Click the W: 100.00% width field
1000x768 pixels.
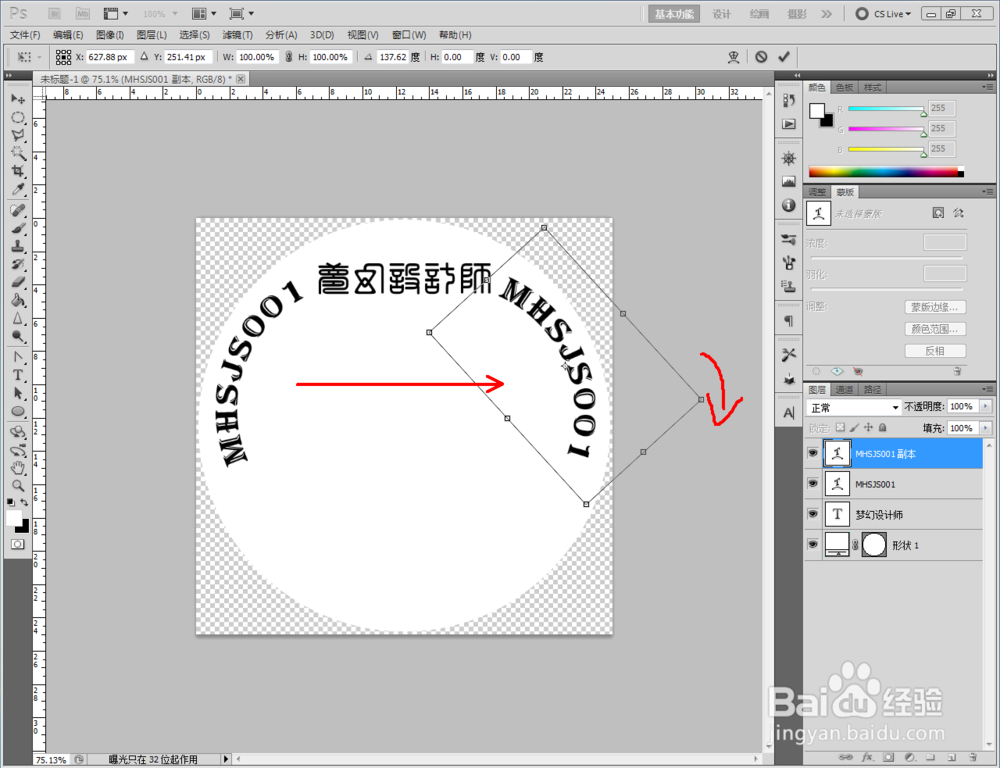click(x=258, y=57)
